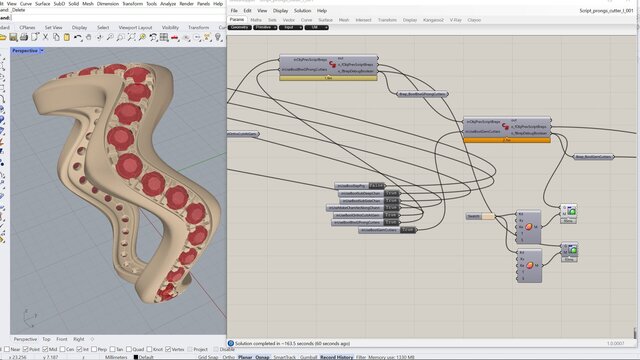Click the Save icon in Rhino toolbar

[x=13, y=38]
